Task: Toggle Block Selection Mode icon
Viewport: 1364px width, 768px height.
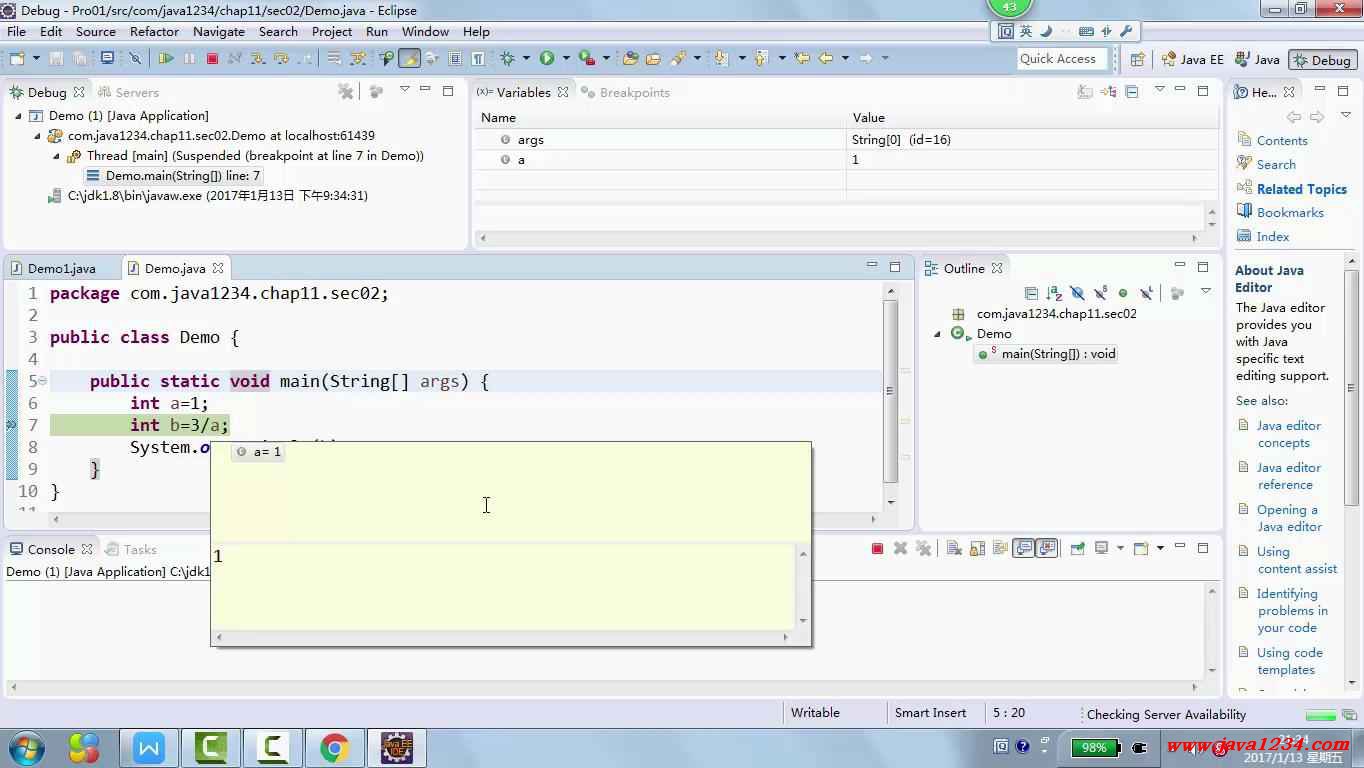Action: click(x=455, y=59)
